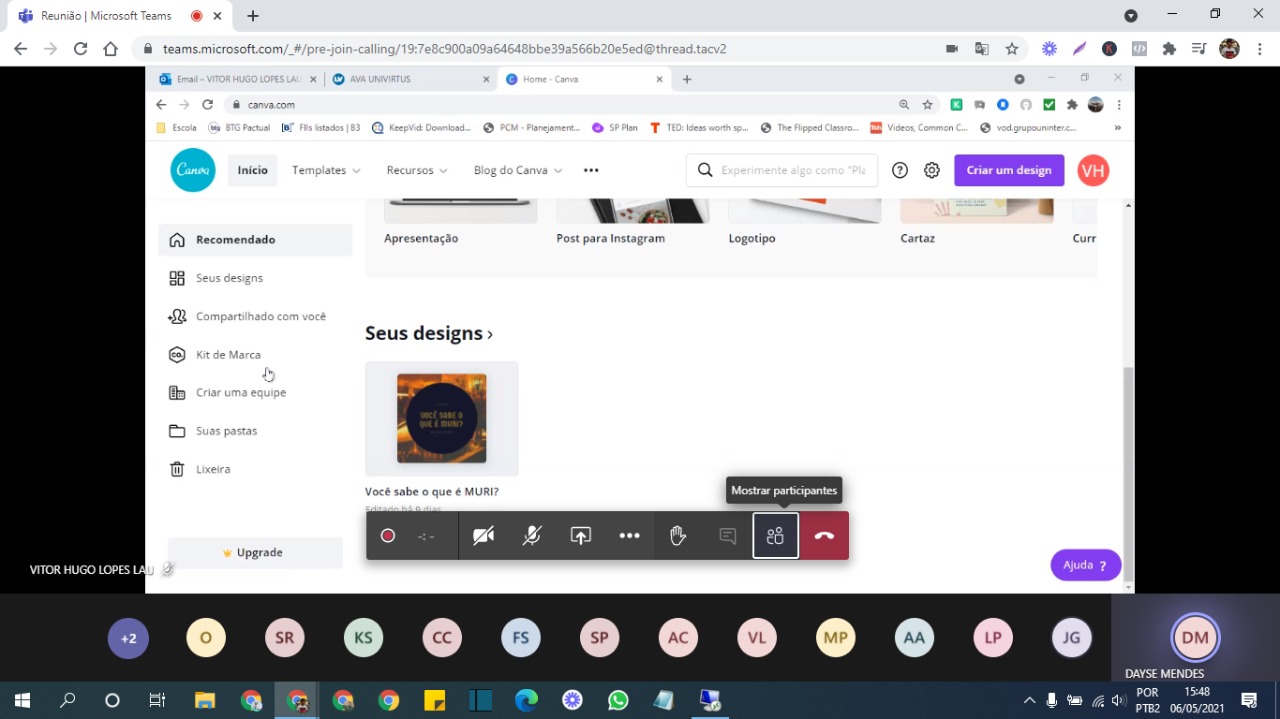Viewport: 1280px width, 719px height.
Task: Select the DM Dayse Mendes participant avatar
Action: [1195, 638]
